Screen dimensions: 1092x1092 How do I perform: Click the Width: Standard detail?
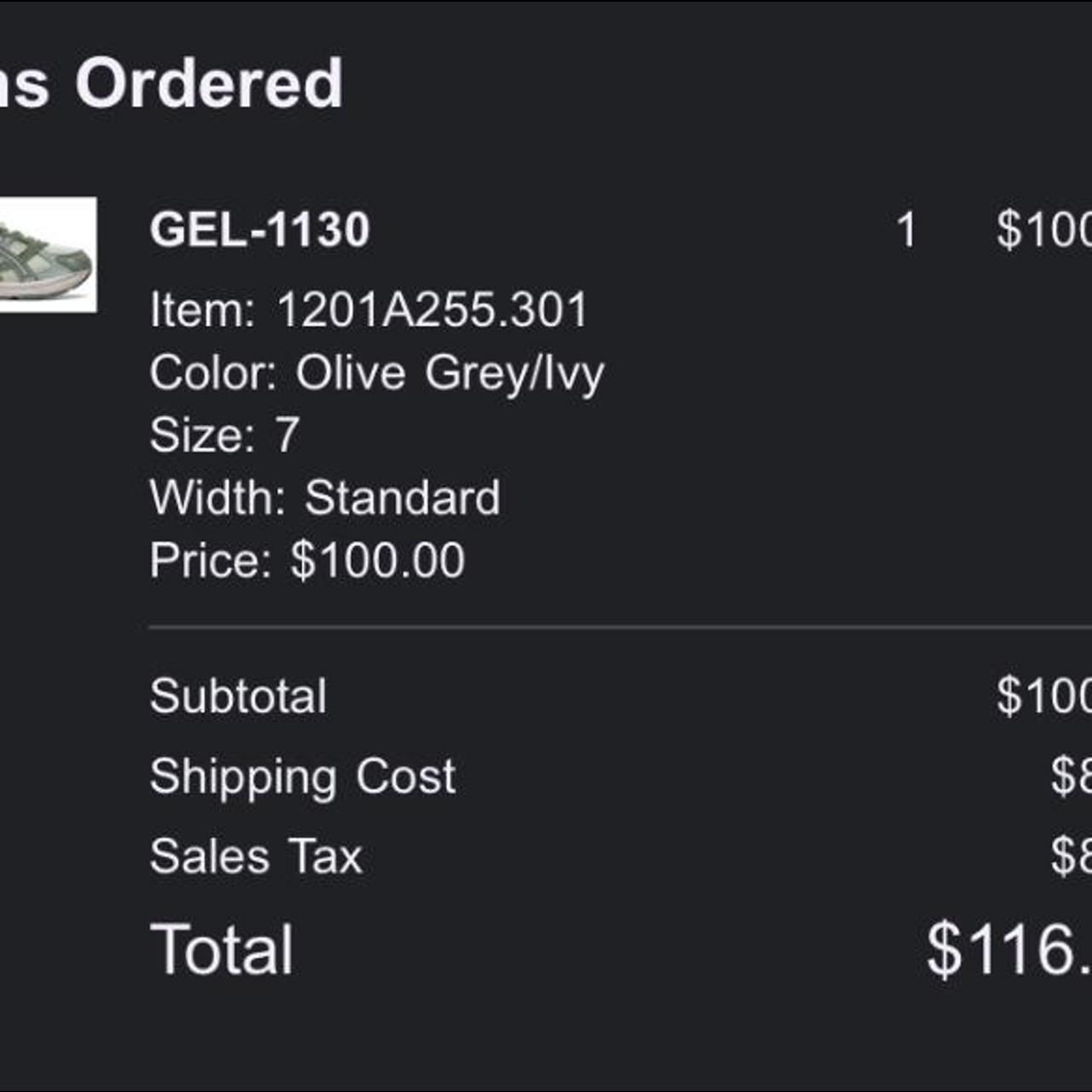[x=324, y=497]
